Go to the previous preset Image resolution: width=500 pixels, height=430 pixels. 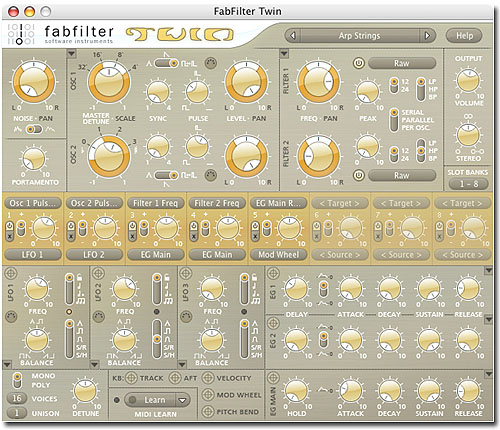coord(293,36)
